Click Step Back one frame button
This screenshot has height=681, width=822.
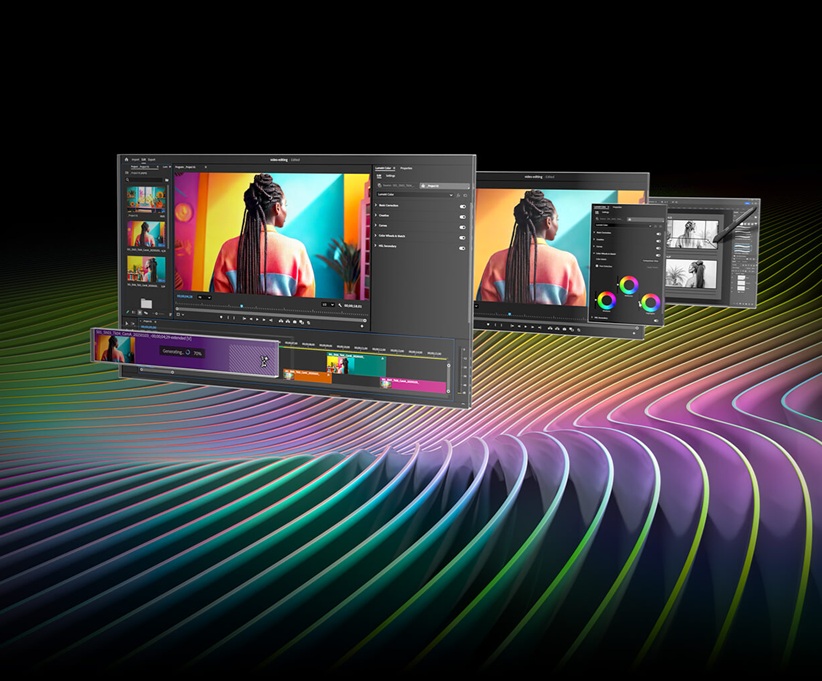251,319
